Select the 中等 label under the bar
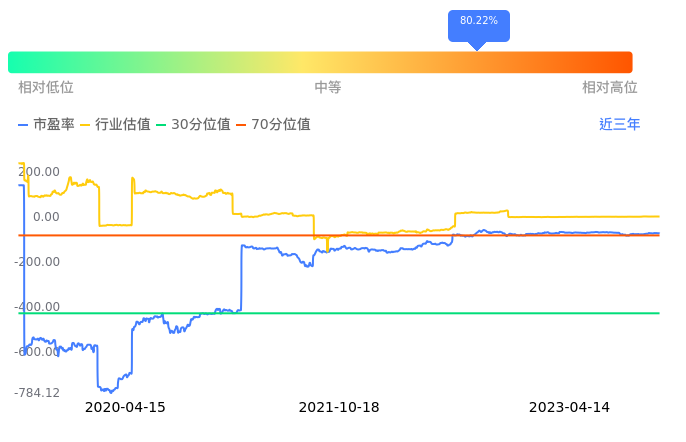 coord(328,88)
